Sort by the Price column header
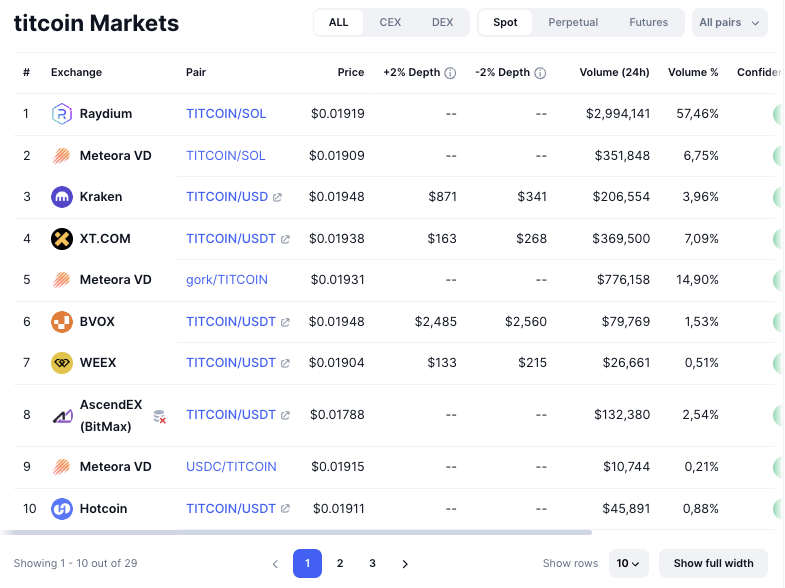This screenshot has width=785, height=588. [350, 73]
